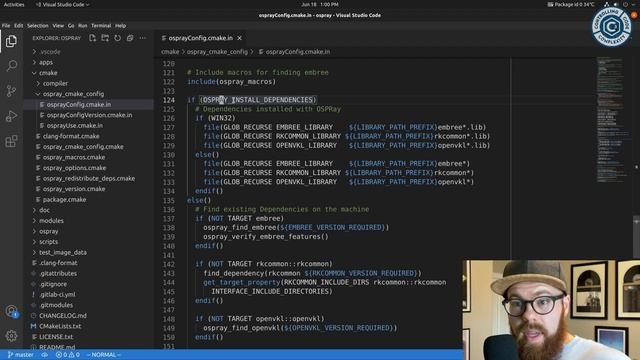The height and width of the screenshot is (360, 640).
Task: Open Explorer more actions ellipsis
Action: tap(142, 38)
